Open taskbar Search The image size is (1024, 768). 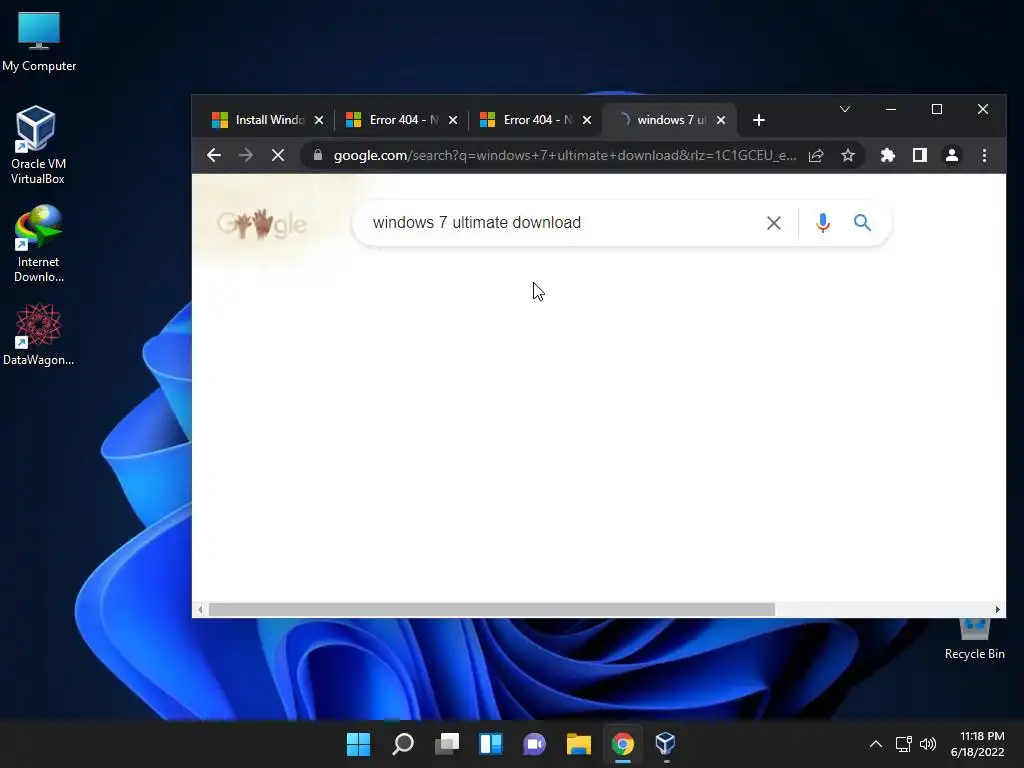402,744
